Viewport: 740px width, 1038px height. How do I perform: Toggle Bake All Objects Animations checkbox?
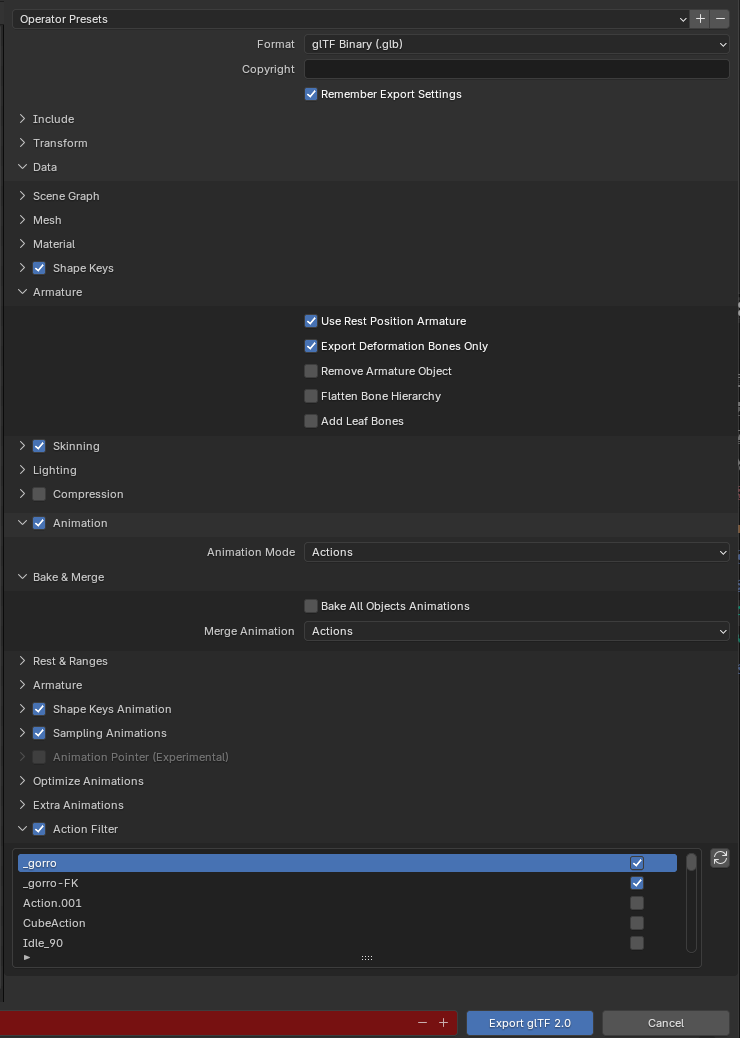coord(311,606)
